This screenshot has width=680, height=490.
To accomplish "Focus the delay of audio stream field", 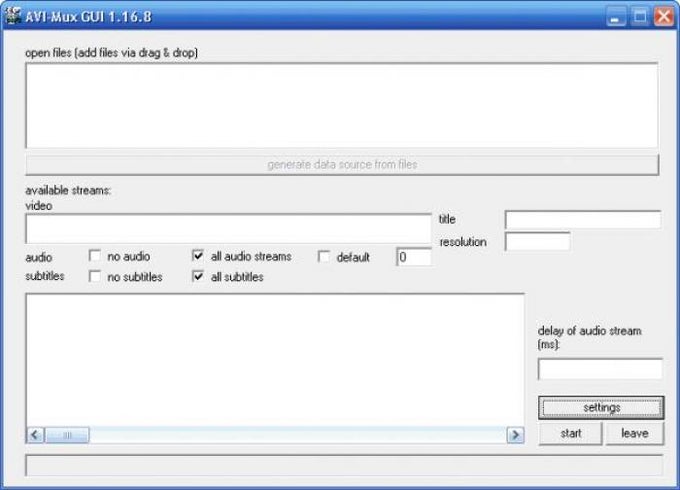I will click(600, 369).
